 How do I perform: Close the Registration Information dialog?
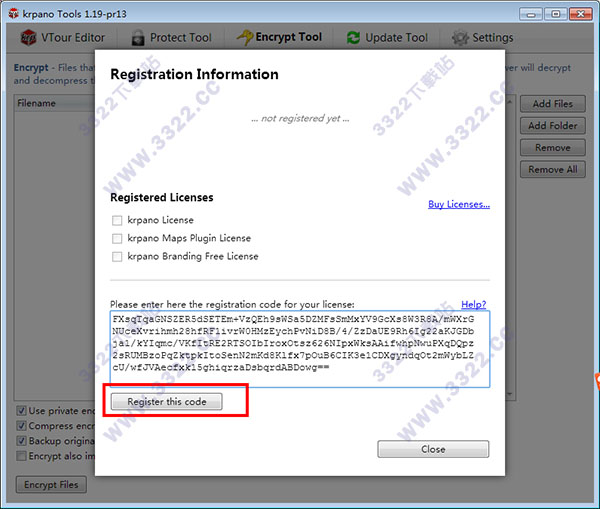tap(433, 449)
